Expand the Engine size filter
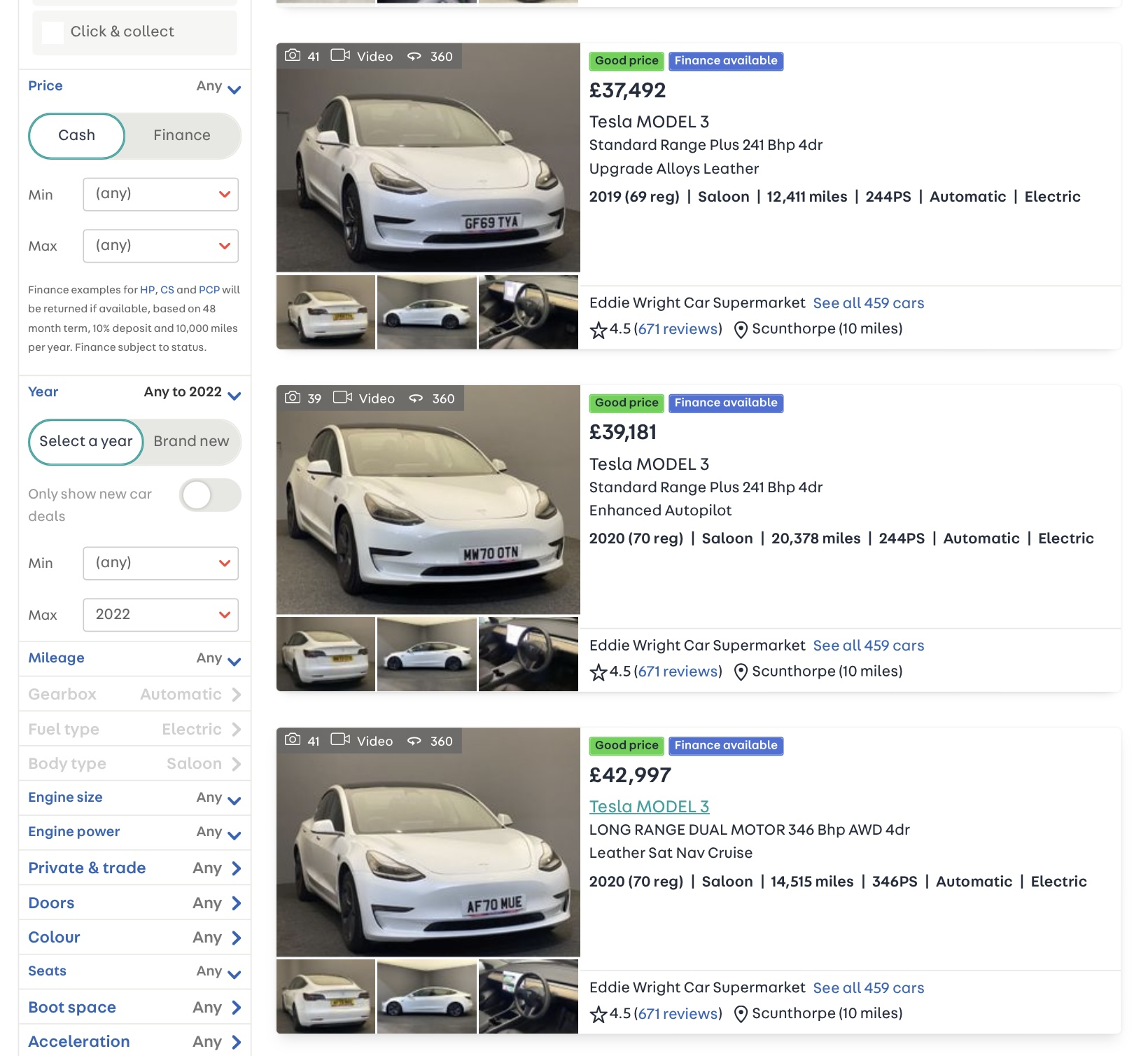The height and width of the screenshot is (1056, 1148). pos(134,798)
